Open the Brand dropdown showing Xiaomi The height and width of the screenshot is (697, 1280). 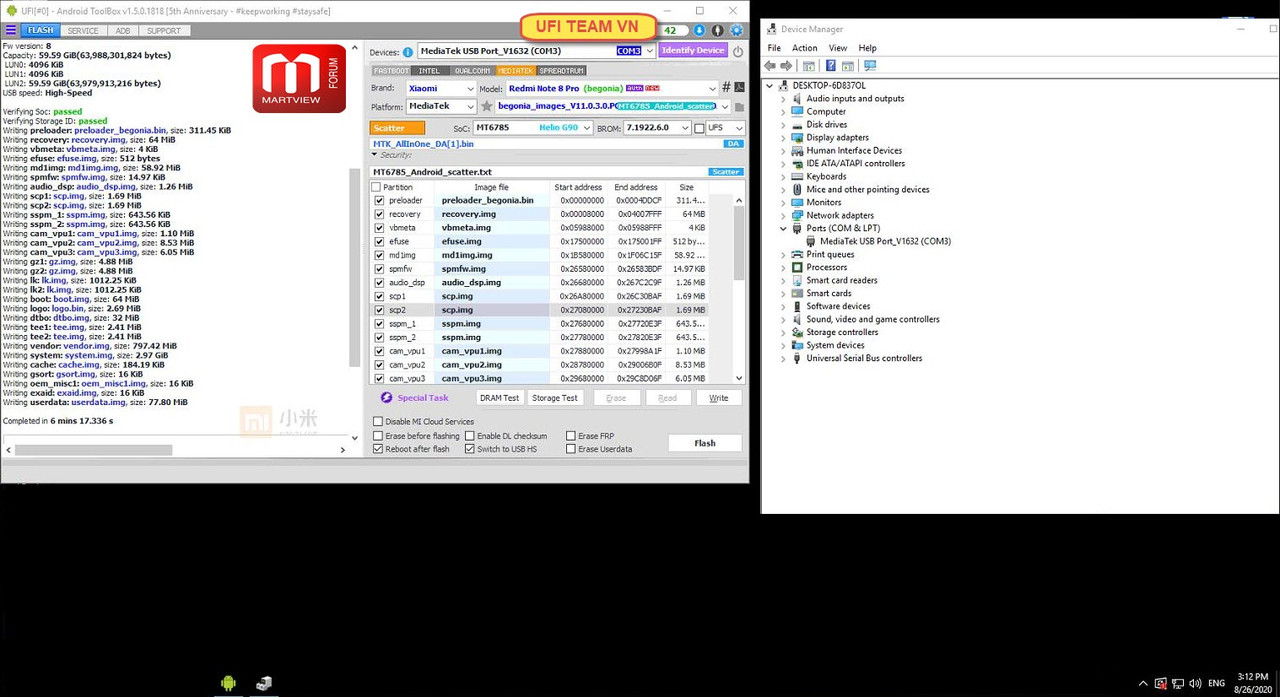click(x=469, y=88)
